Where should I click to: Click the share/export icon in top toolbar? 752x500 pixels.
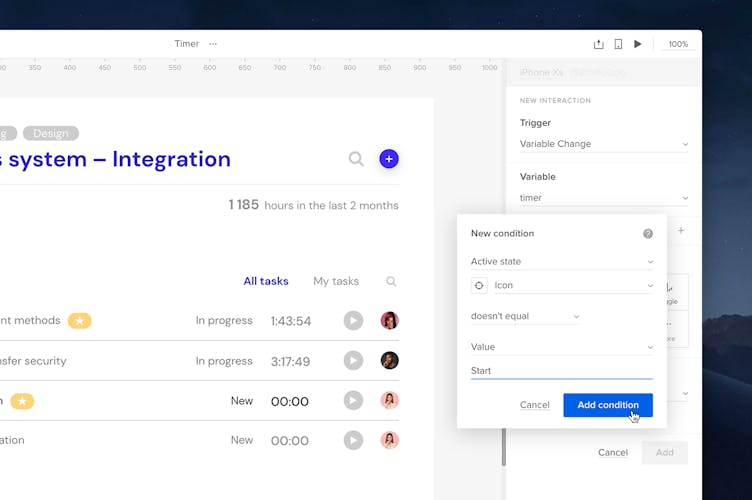599,44
